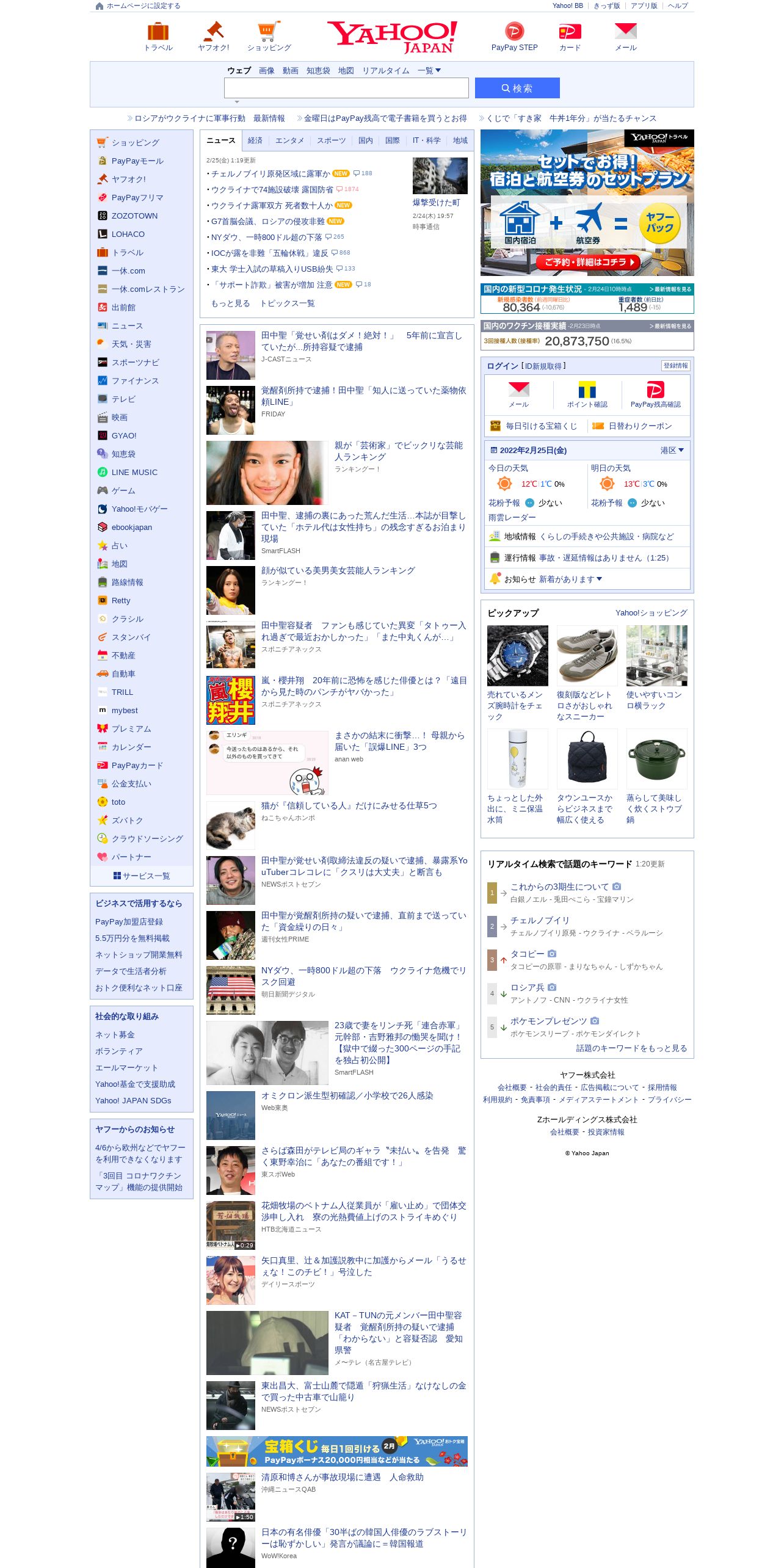
Task: Open PayPay加盟店登録 business link
Action: pyautogui.click(x=129, y=922)
